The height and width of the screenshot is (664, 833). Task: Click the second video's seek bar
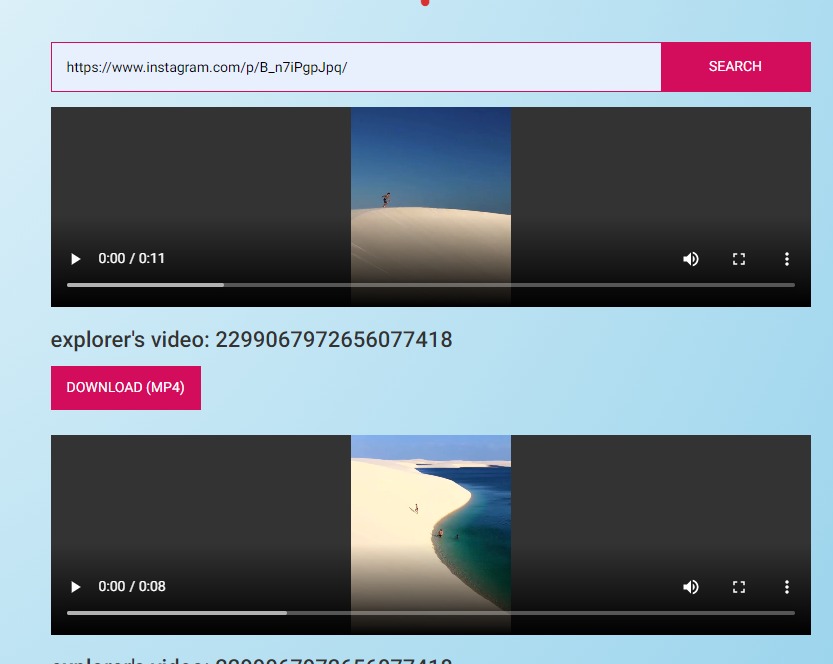[x=430, y=612]
